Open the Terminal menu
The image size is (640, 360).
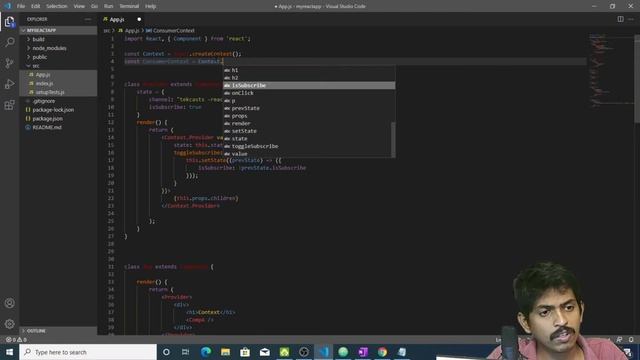tap(129, 6)
